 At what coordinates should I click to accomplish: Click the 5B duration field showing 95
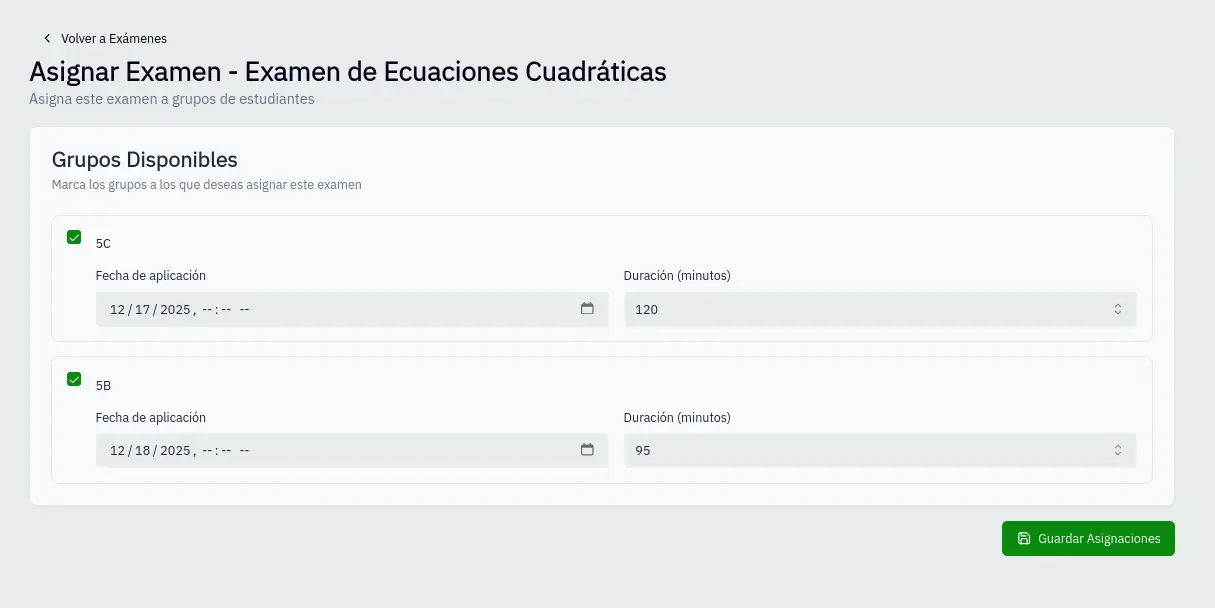pos(860,452)
